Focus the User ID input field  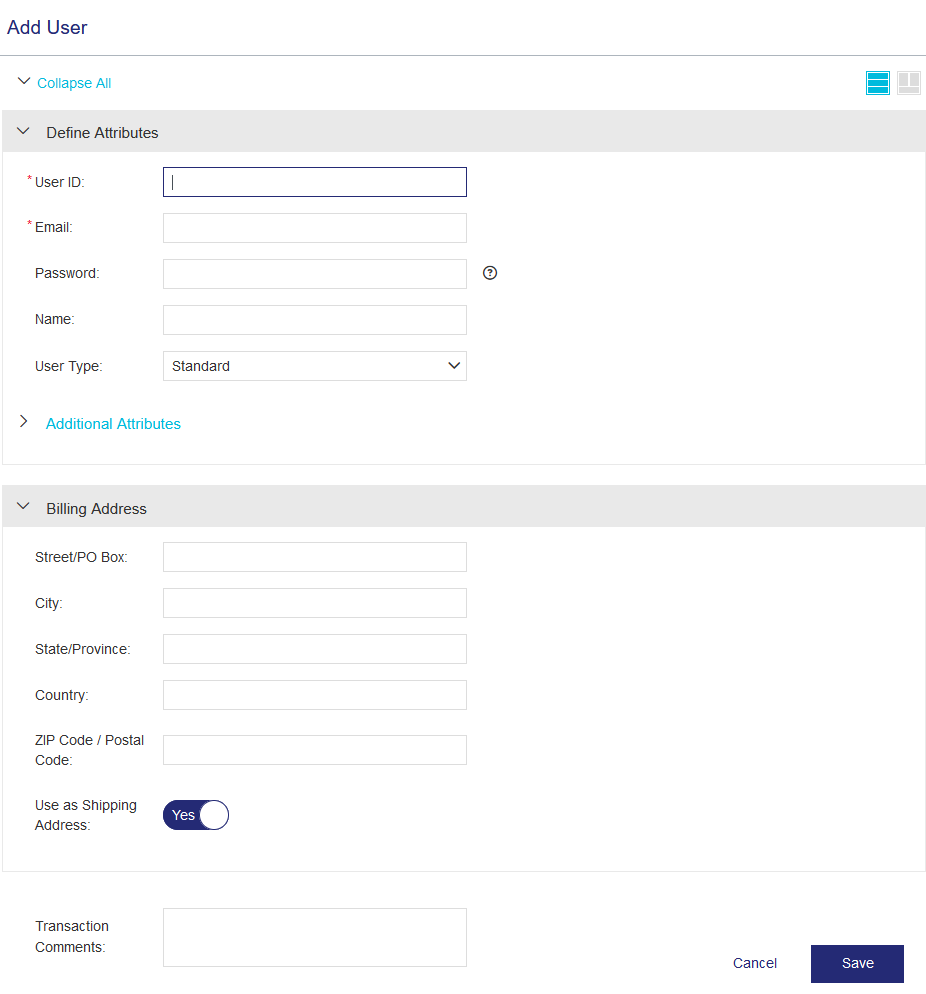tap(314, 182)
